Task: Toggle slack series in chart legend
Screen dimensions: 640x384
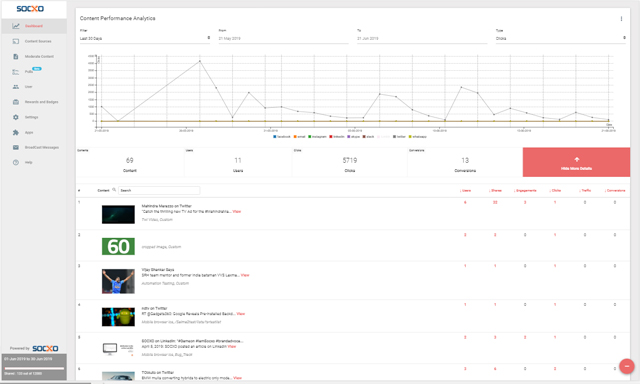Action: pos(369,137)
